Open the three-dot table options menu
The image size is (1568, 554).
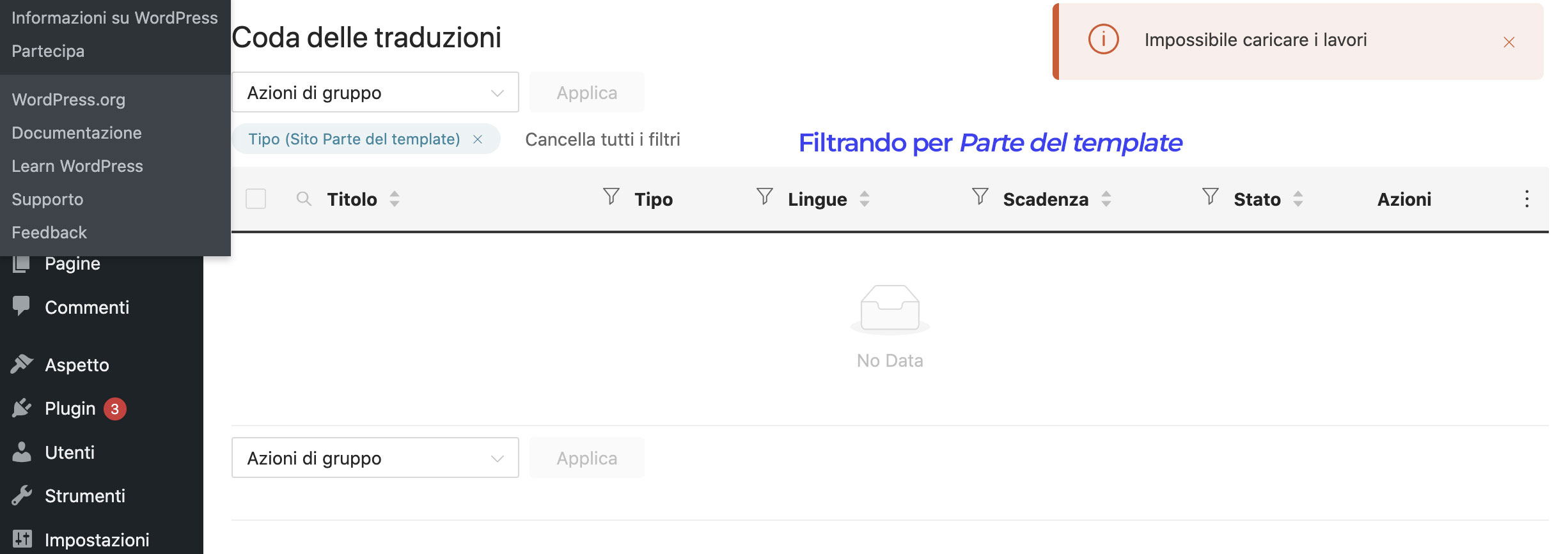pyautogui.click(x=1527, y=199)
